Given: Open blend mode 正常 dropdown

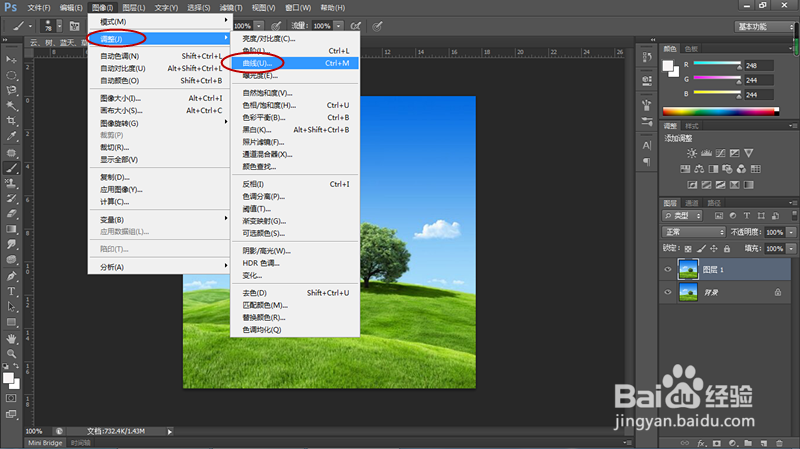Looking at the screenshot, I should tap(693, 232).
